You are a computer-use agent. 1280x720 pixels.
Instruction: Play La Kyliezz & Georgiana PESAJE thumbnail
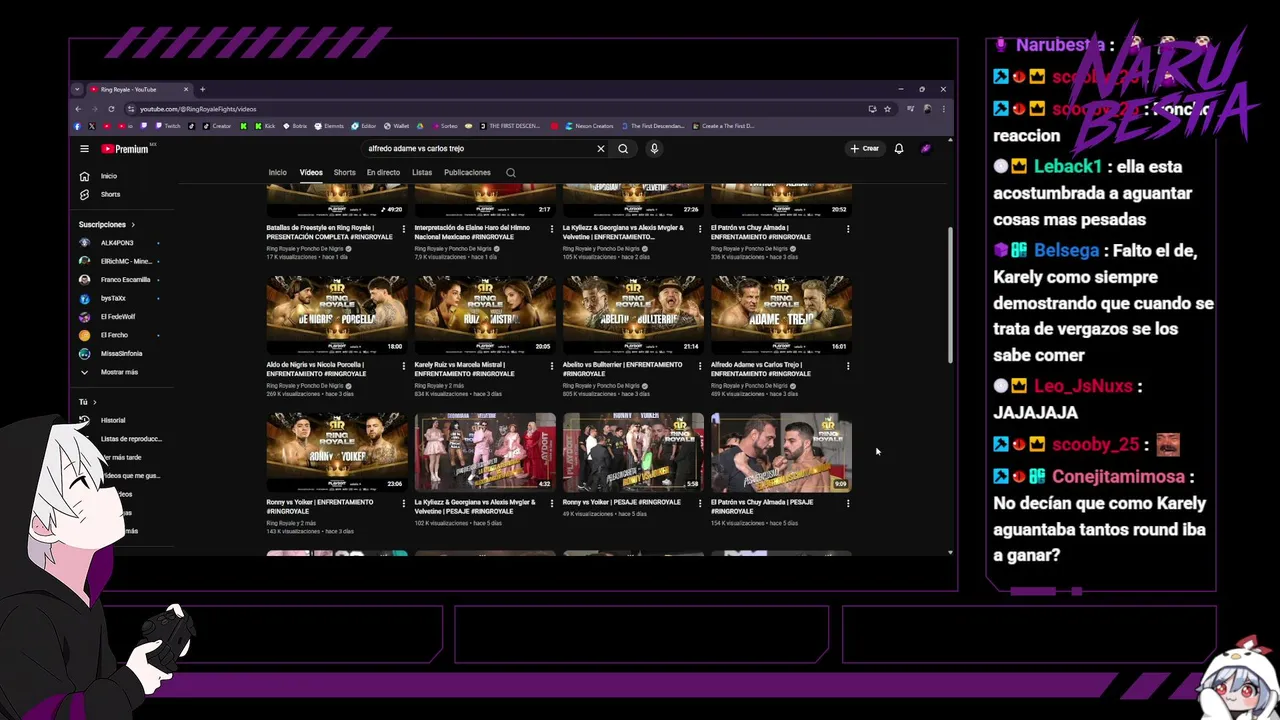485,452
